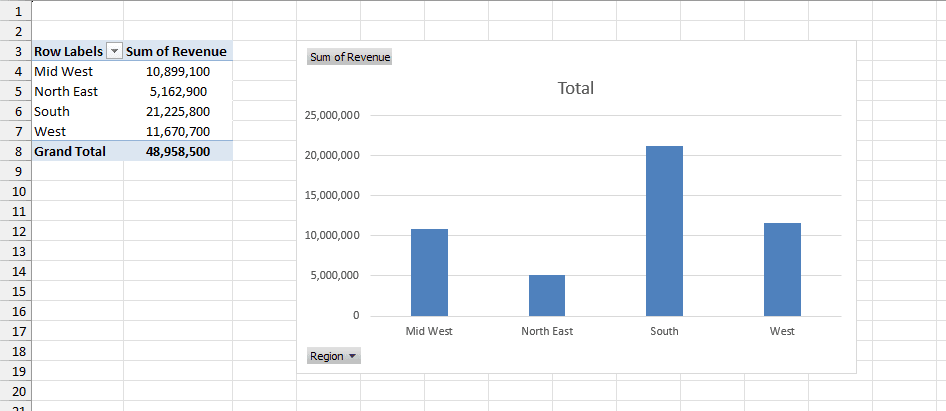946x411 pixels.
Task: Select the grand total value 48,958,500
Action: (178, 151)
